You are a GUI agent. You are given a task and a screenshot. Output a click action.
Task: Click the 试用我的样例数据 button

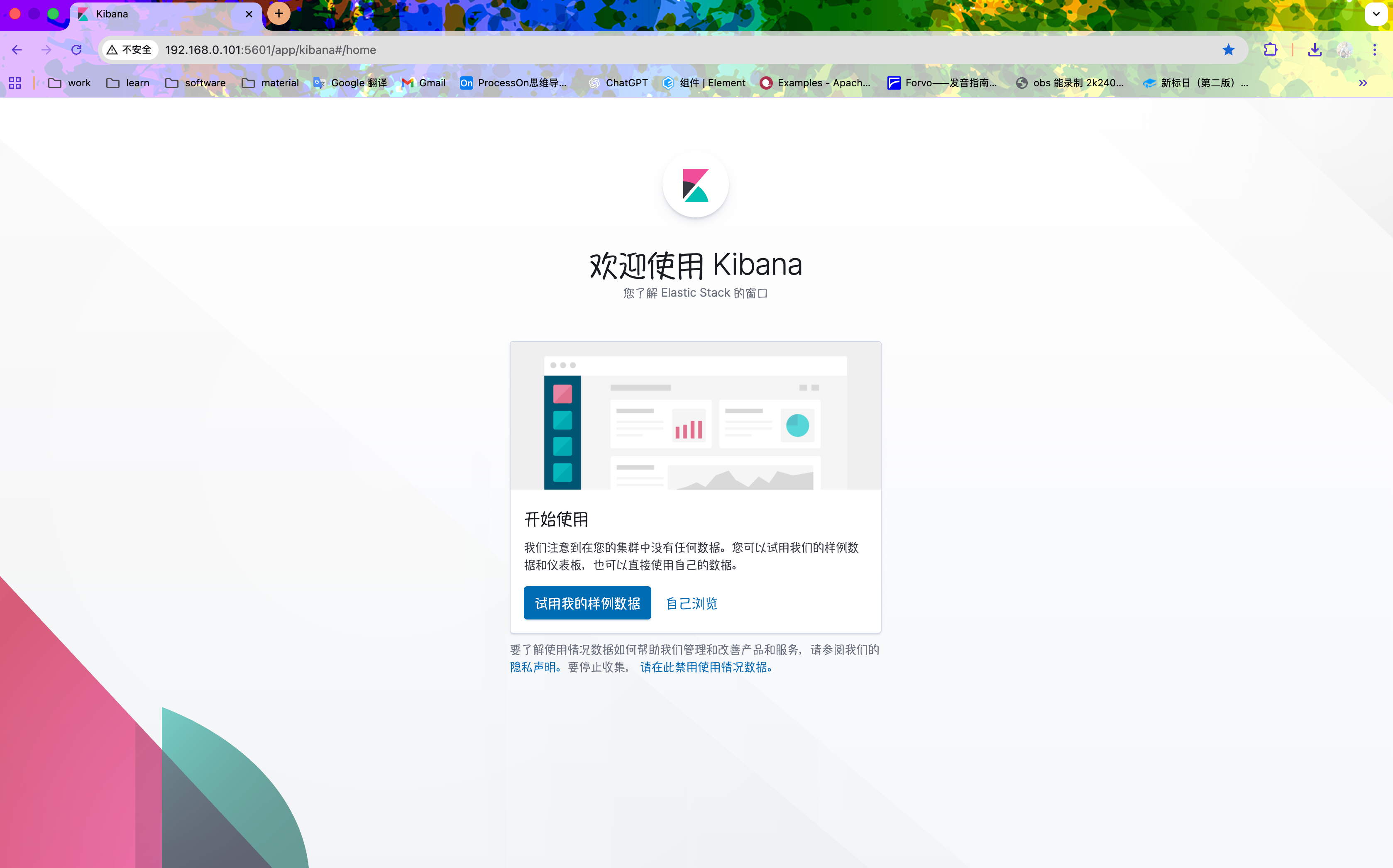[587, 603]
